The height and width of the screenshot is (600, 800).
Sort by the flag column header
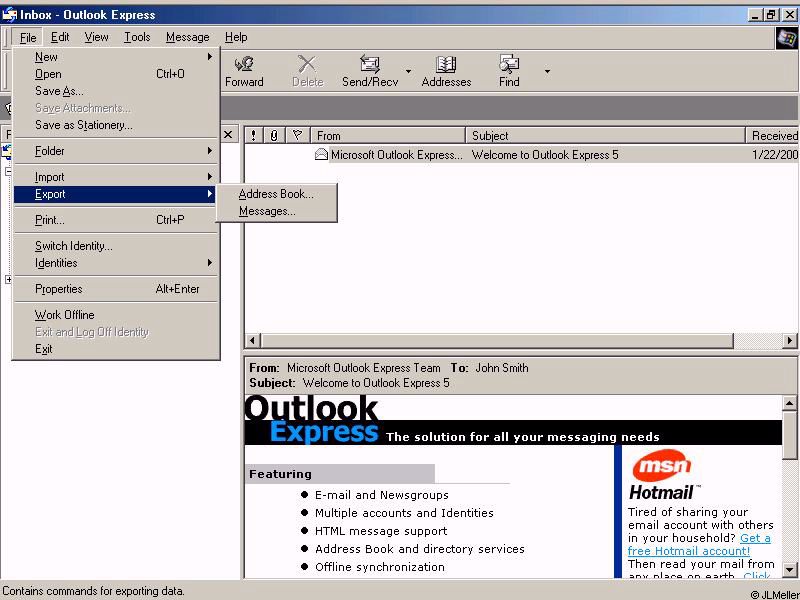[297, 135]
